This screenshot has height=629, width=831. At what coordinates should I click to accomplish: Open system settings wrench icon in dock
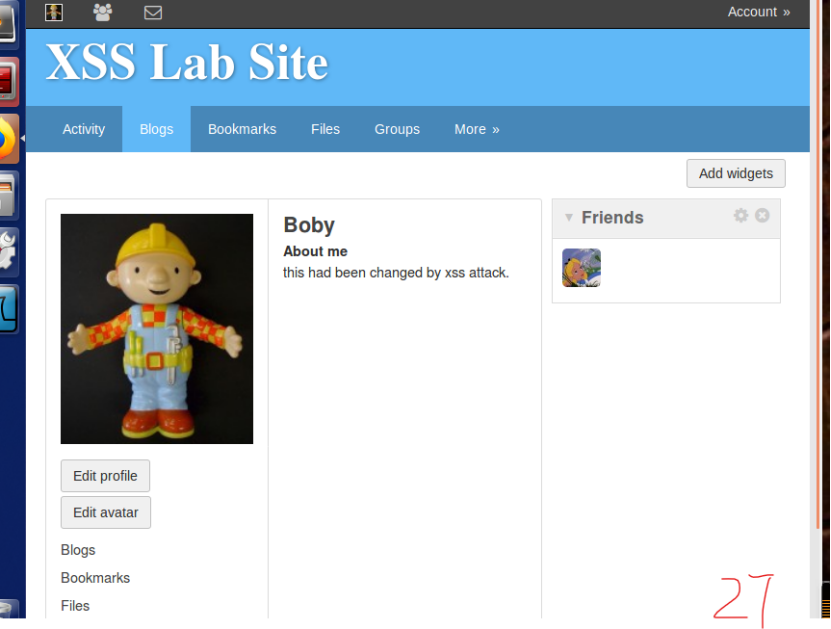7,252
